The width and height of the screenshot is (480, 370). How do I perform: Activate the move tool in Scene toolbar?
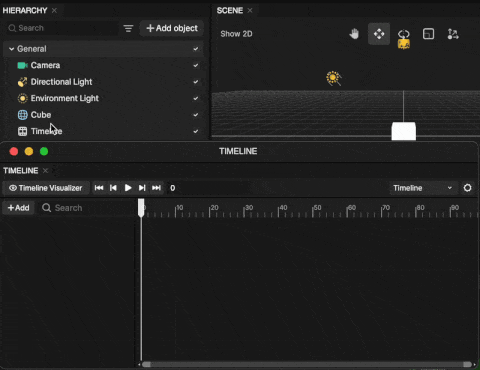[x=379, y=34]
